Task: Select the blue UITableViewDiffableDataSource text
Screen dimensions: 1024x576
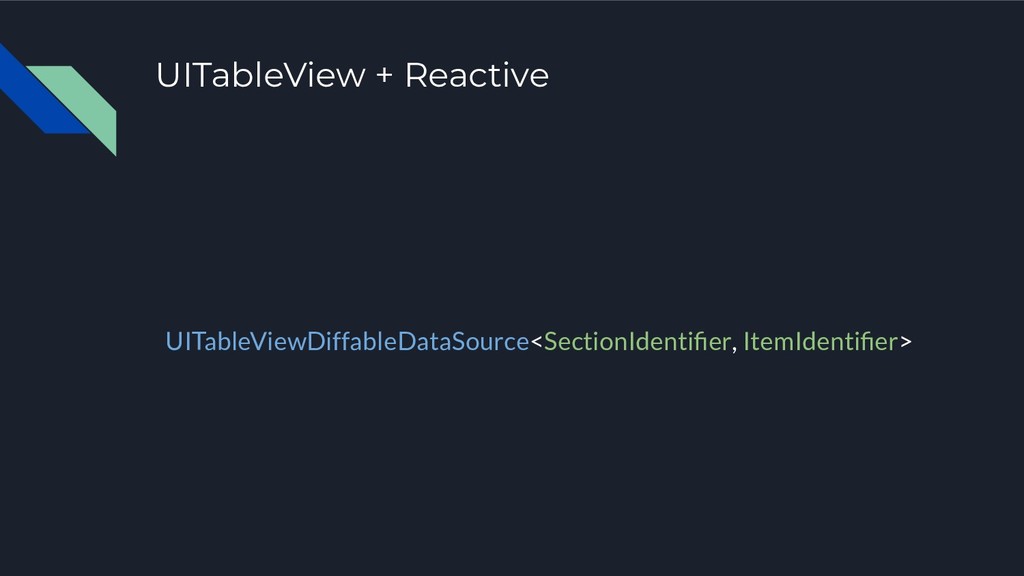Action: [347, 342]
